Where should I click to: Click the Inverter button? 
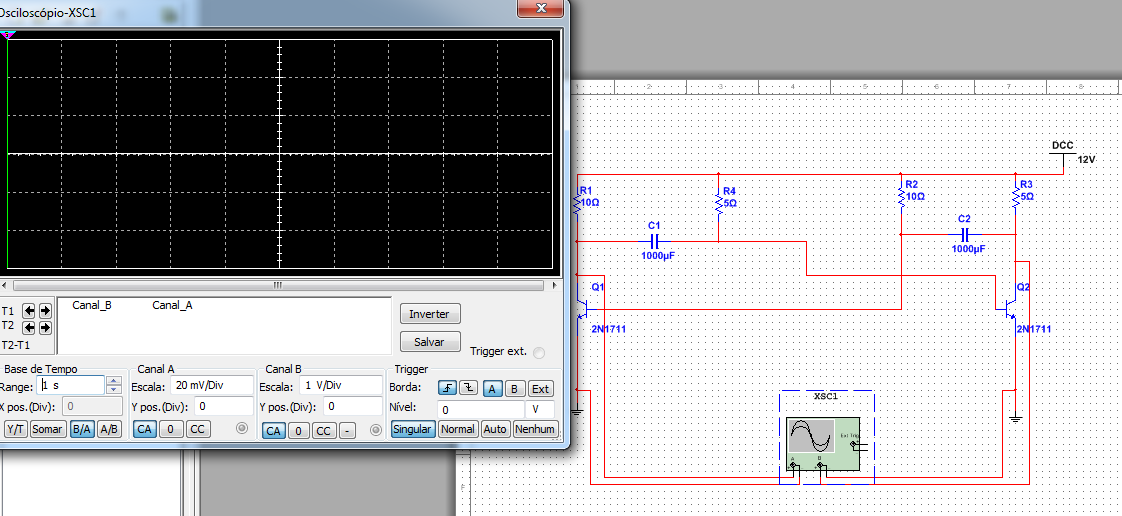pos(429,313)
